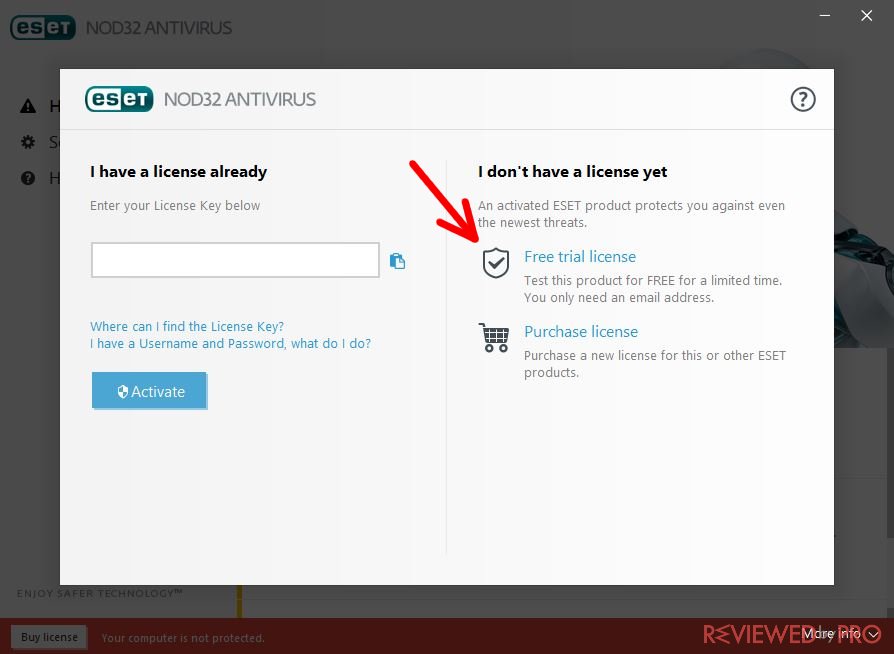The image size is (894, 654).
Task: Expand More info in the status bar
Action: coord(842,633)
